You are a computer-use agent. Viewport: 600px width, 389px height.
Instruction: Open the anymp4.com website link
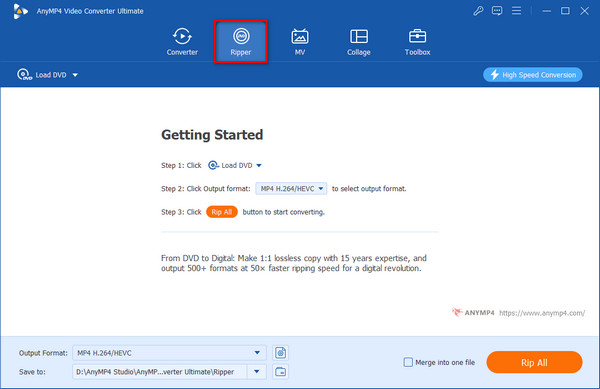click(x=542, y=313)
